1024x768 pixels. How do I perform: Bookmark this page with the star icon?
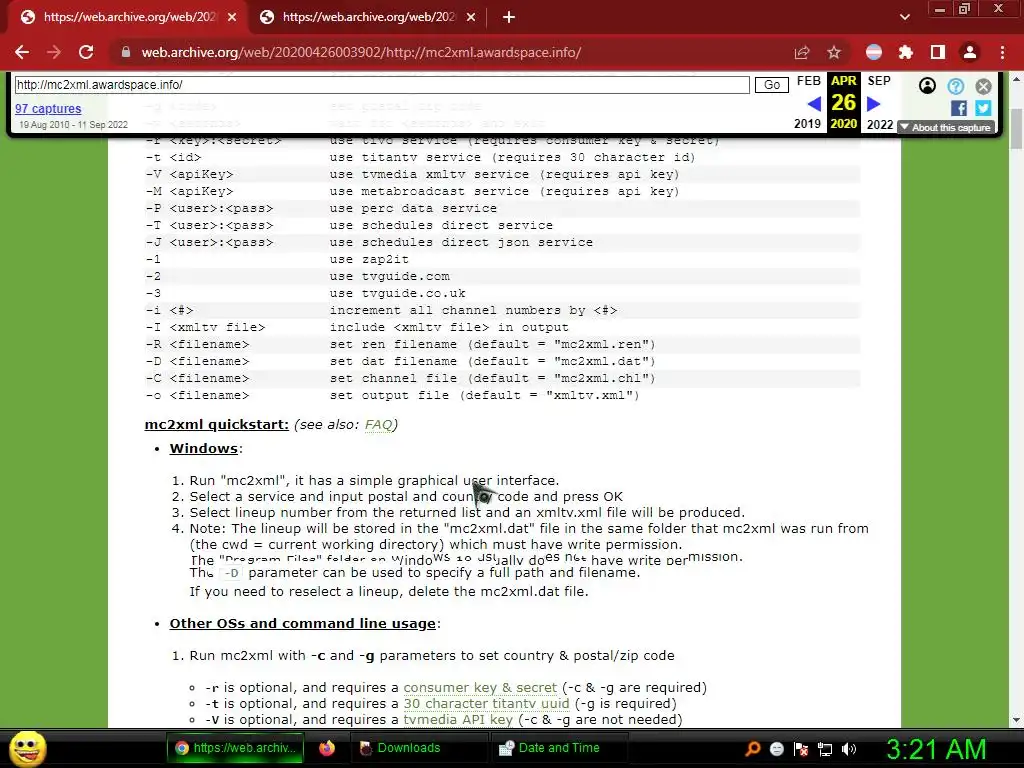[834, 52]
